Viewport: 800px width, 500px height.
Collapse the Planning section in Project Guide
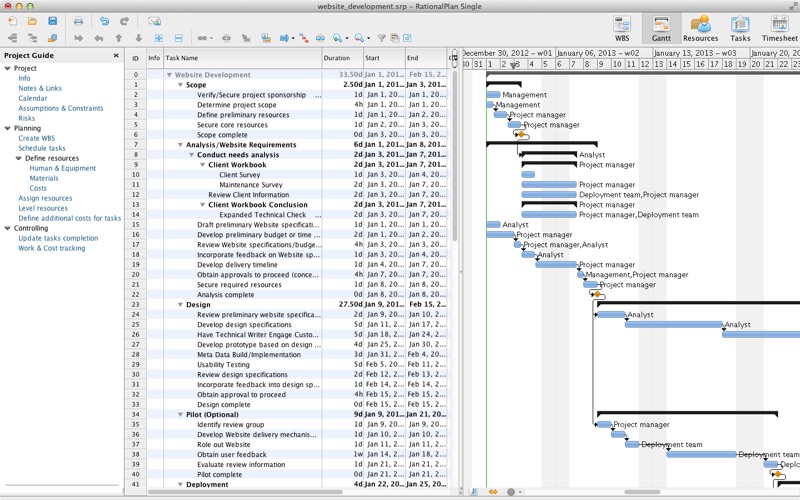click(x=7, y=128)
